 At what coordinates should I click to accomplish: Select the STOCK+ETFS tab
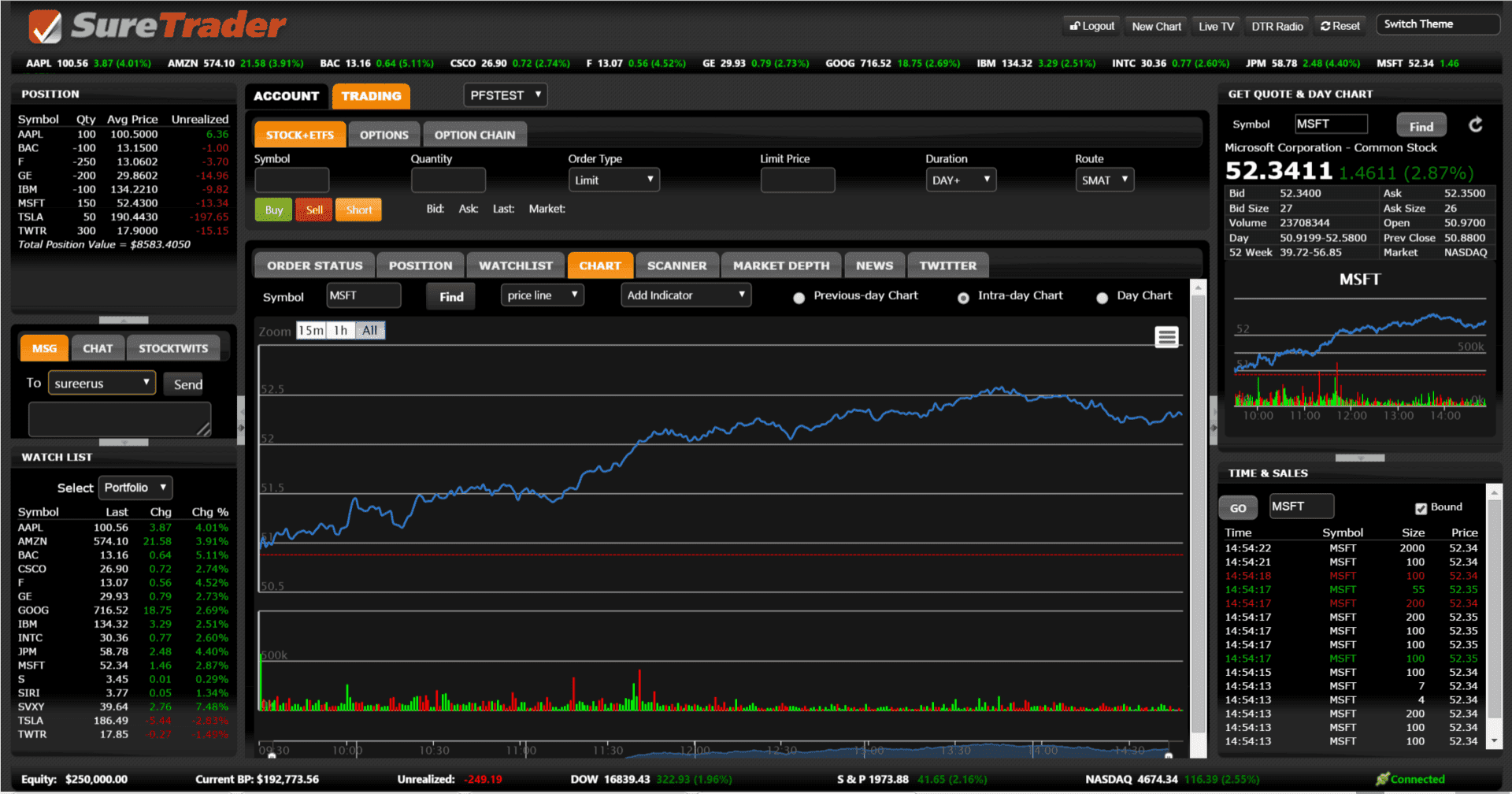coord(299,135)
